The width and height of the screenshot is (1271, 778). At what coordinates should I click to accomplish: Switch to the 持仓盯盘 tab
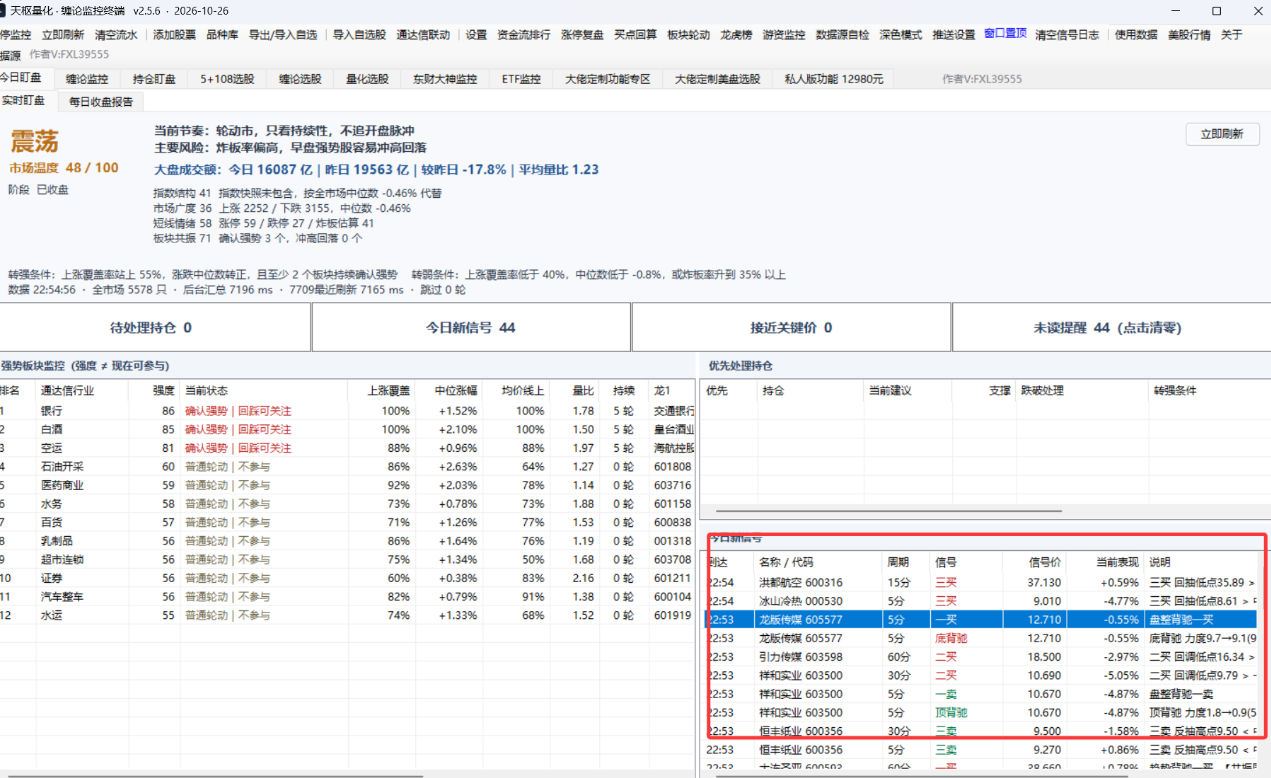coord(154,79)
